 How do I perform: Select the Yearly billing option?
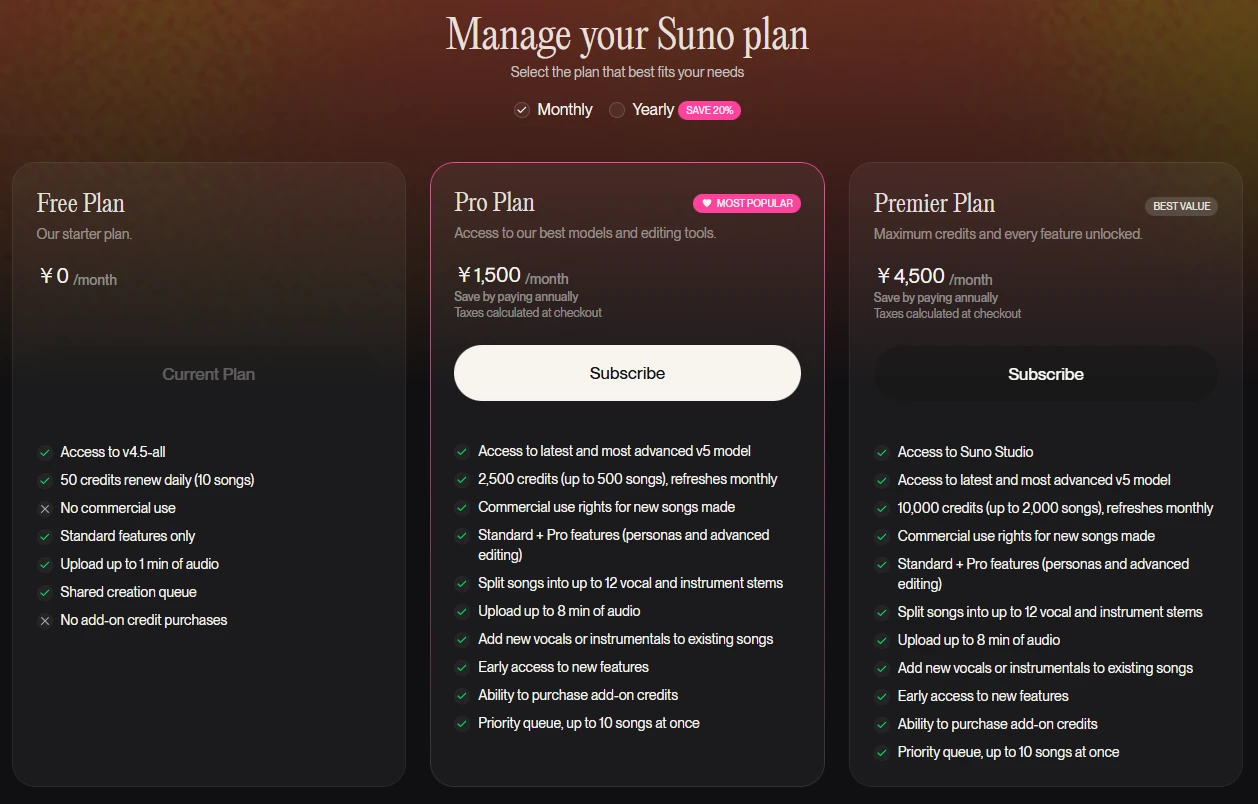click(617, 110)
